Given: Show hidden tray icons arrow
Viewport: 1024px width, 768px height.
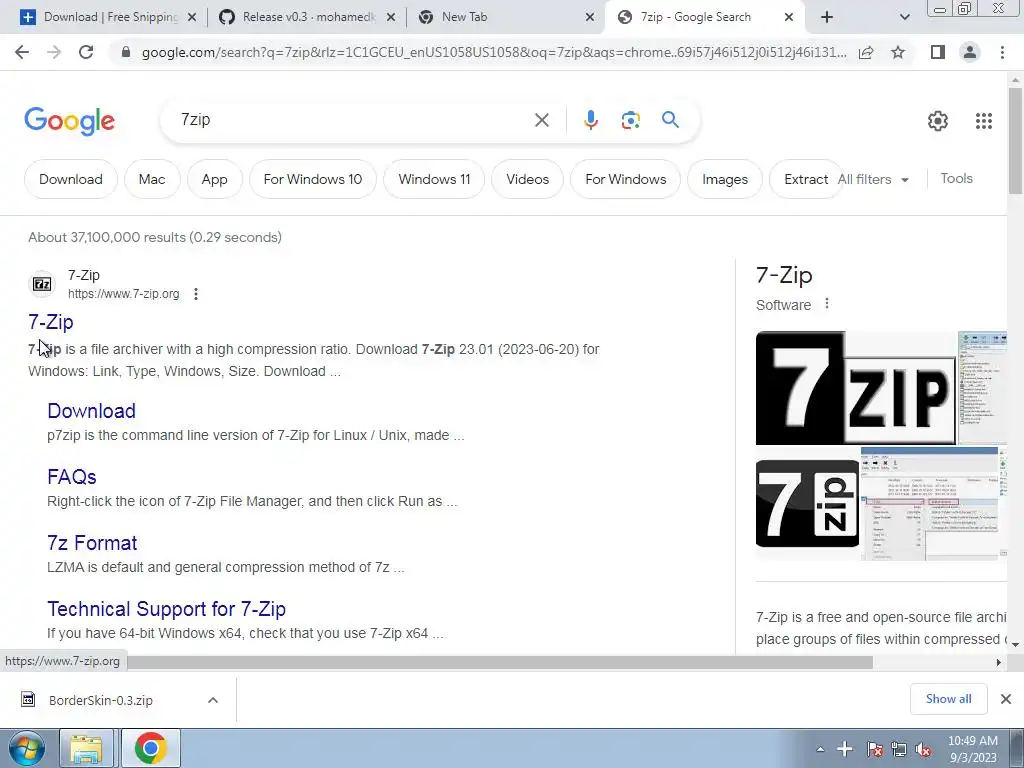Looking at the screenshot, I should pyautogui.click(x=820, y=750).
